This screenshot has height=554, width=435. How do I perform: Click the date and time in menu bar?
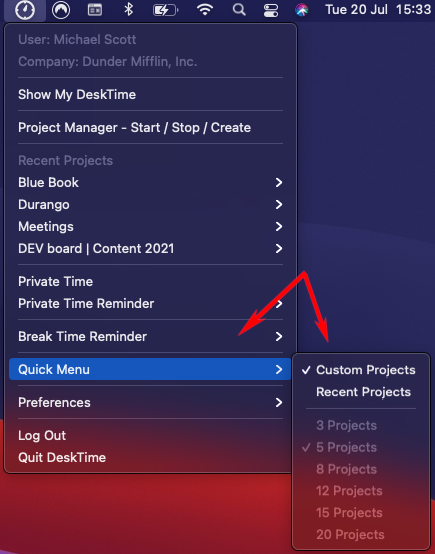(x=378, y=10)
